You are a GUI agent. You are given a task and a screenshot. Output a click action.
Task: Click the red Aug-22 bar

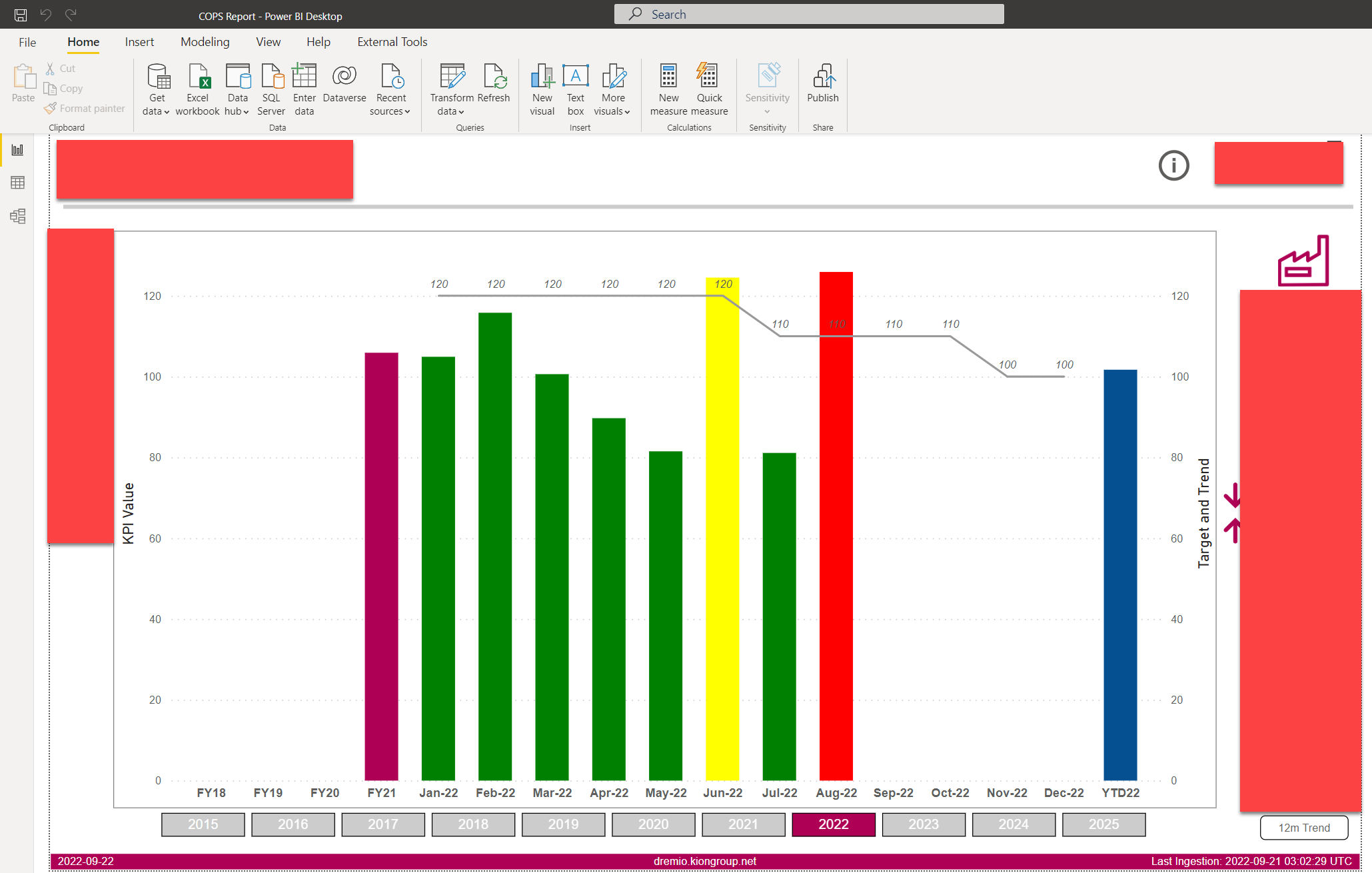click(x=836, y=526)
